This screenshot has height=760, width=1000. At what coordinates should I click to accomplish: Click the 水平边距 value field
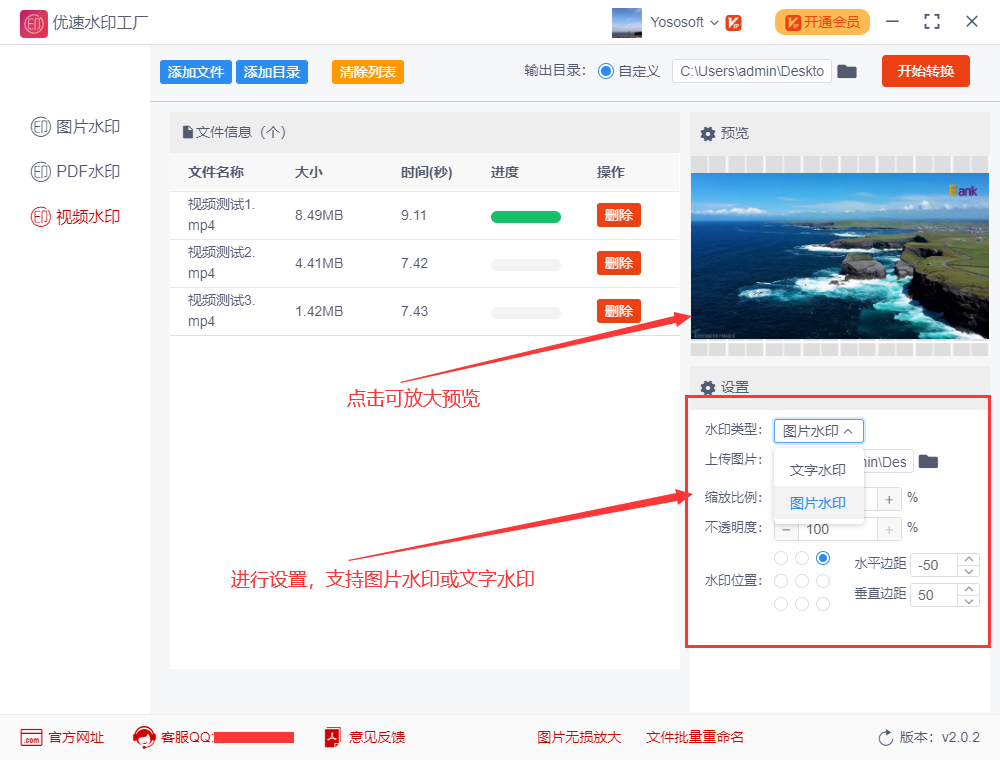[933, 565]
